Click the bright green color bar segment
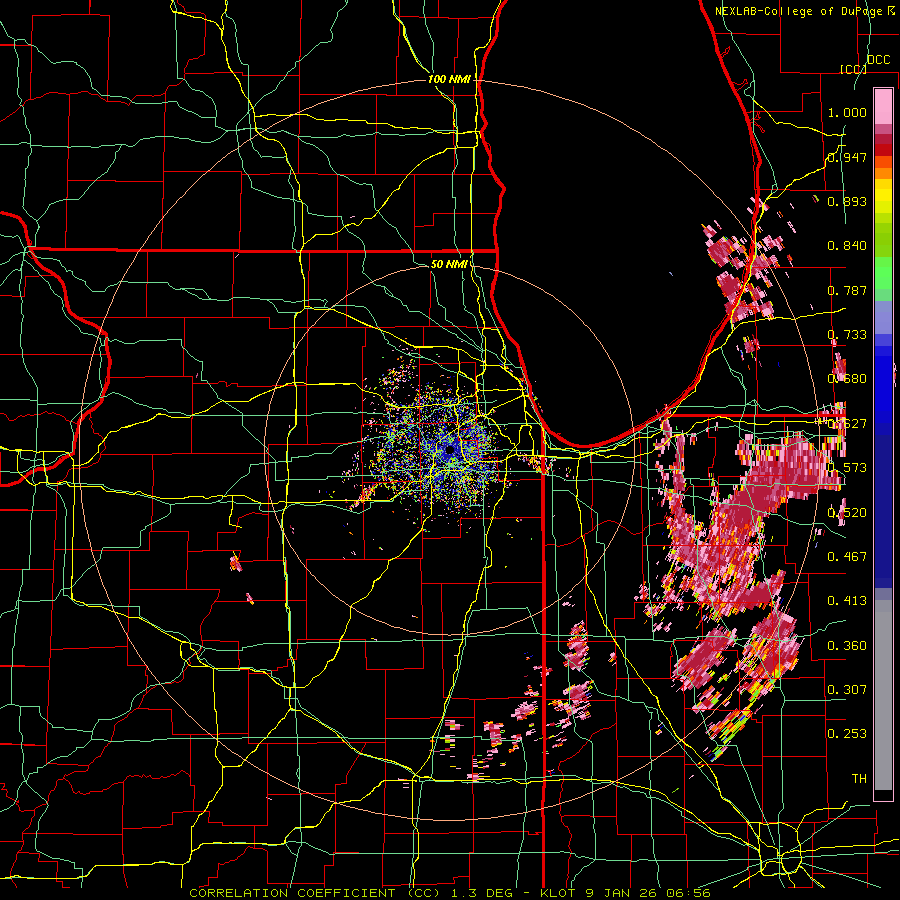Viewport: 900px width, 900px height. tap(883, 274)
